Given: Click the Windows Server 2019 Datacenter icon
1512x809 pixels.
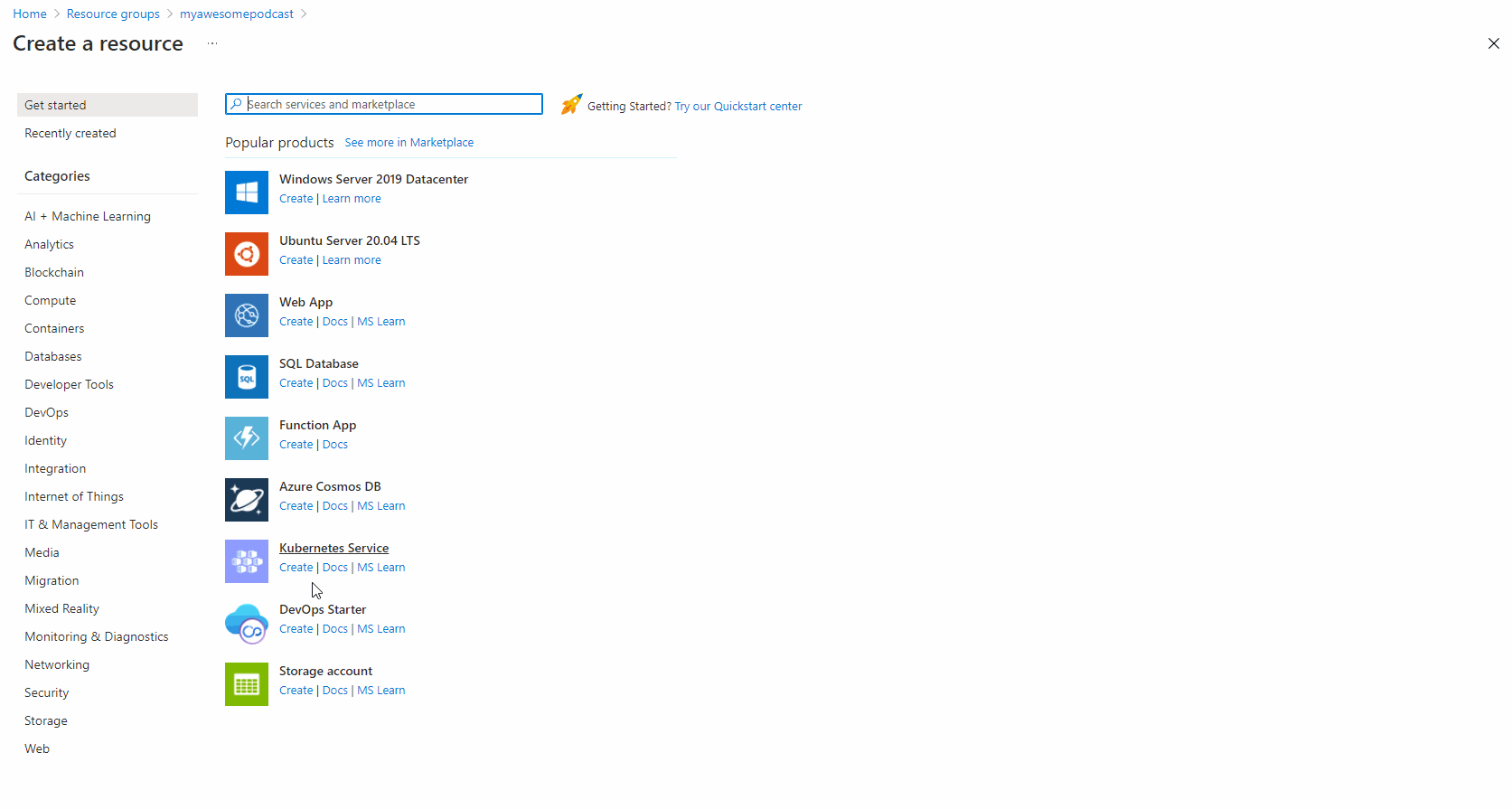Looking at the screenshot, I should tap(247, 193).
